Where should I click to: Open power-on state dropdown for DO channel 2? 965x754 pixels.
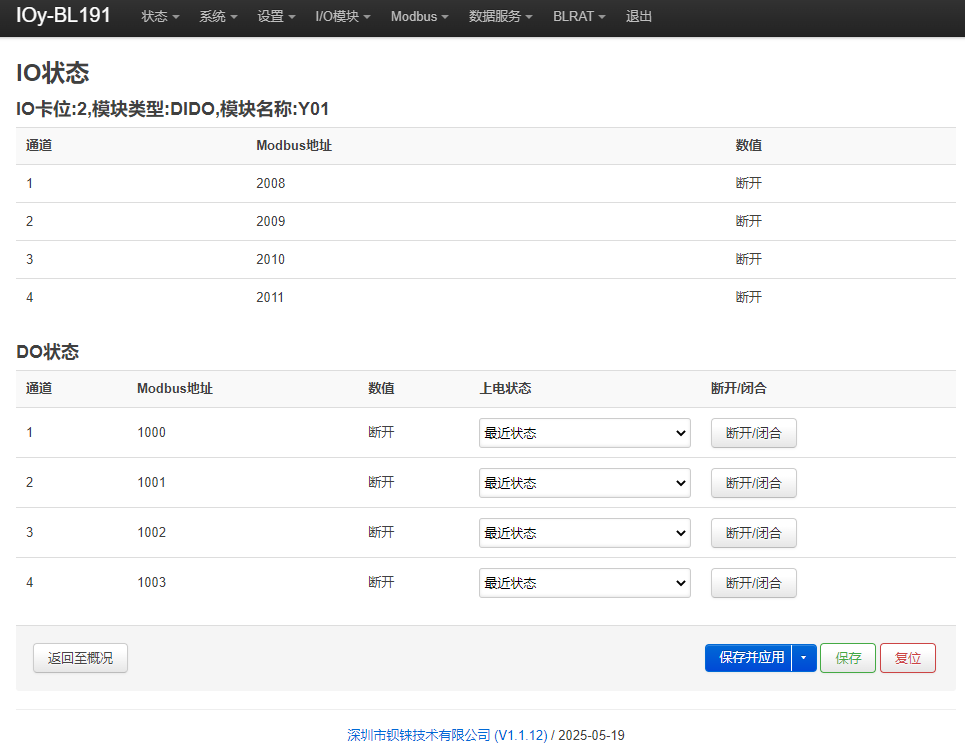[585, 483]
